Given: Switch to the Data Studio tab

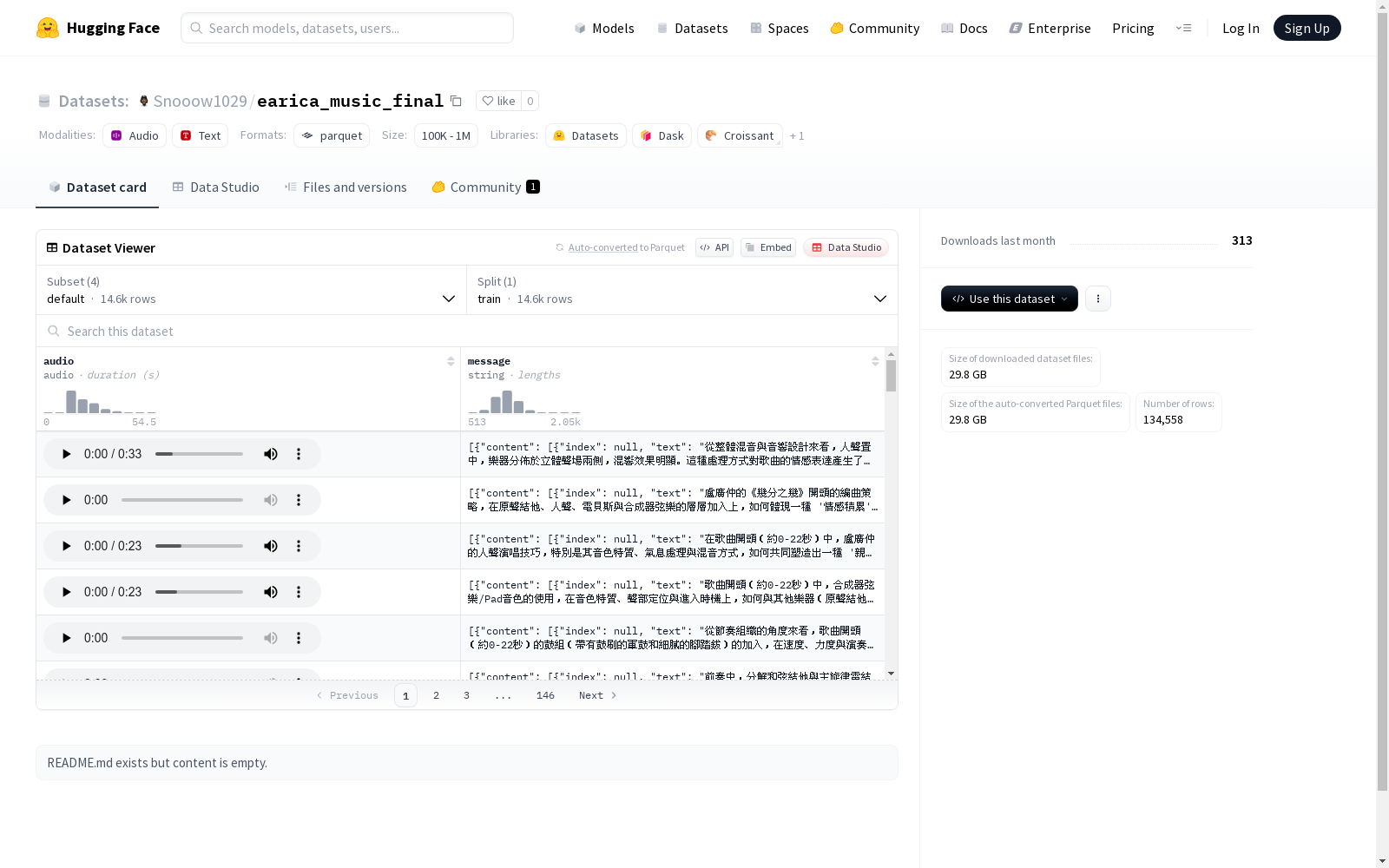Looking at the screenshot, I should [216, 187].
